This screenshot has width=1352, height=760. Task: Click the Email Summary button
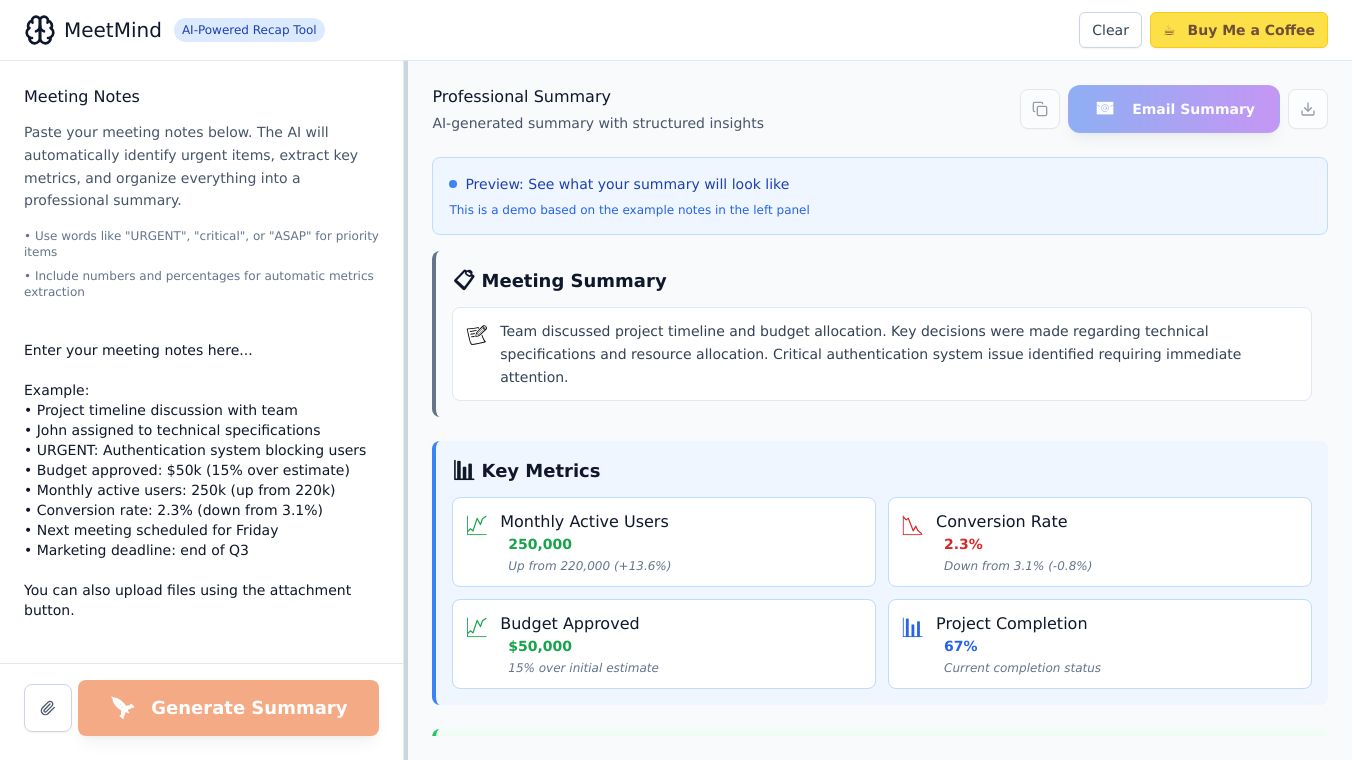[1173, 109]
